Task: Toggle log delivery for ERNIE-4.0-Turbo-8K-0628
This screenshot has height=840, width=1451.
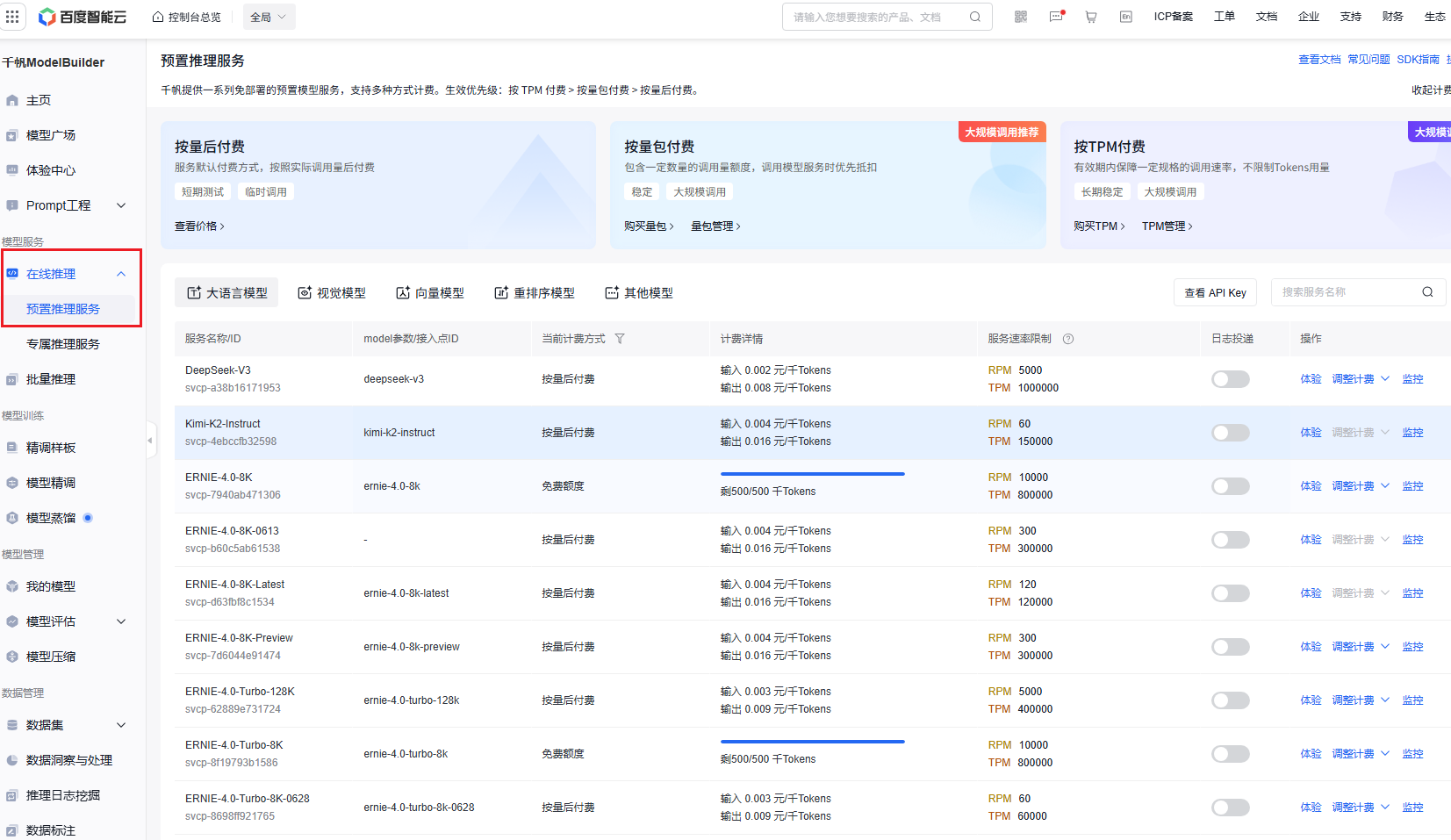Action: pos(1231,808)
